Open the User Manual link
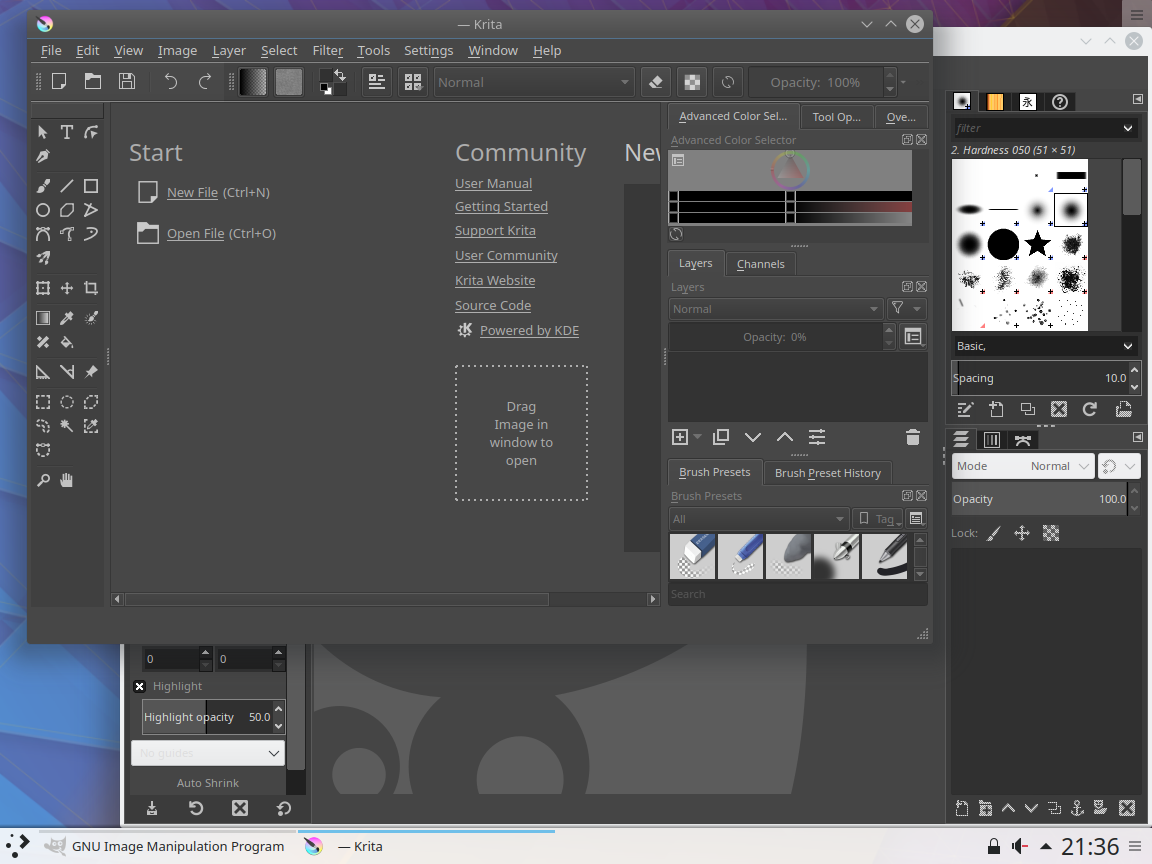 click(x=493, y=184)
